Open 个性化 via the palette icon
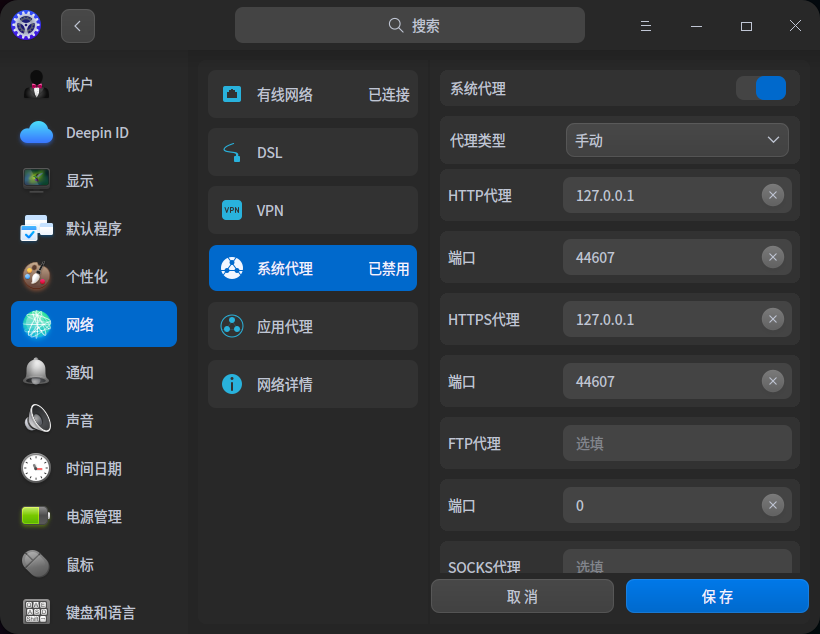 pos(37,276)
